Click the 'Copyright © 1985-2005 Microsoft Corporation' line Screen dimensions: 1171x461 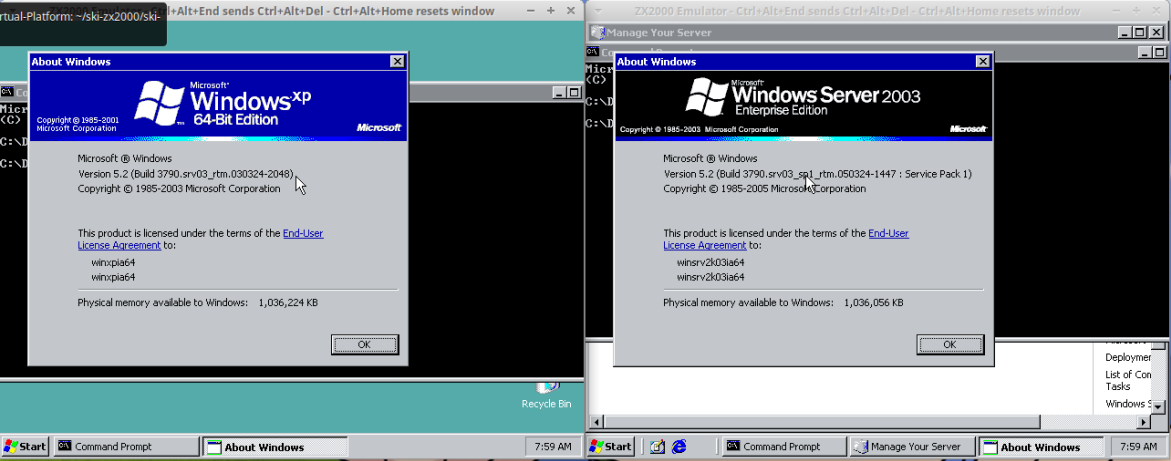[x=765, y=188]
